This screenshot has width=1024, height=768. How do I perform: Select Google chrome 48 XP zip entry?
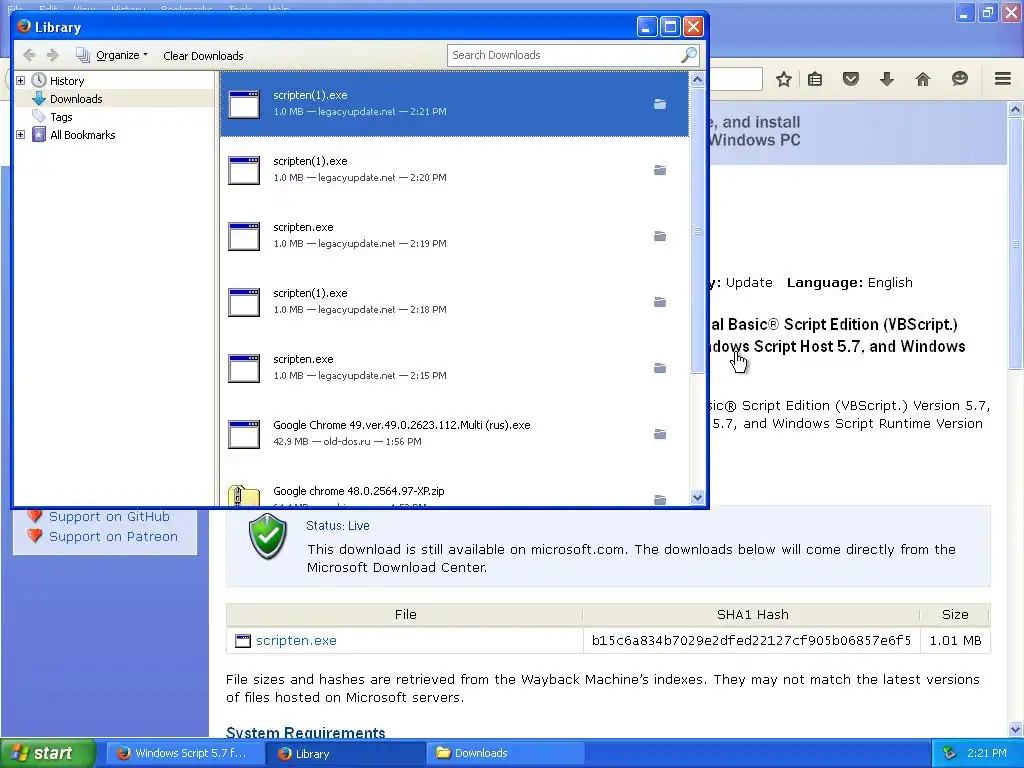pyautogui.click(x=454, y=487)
